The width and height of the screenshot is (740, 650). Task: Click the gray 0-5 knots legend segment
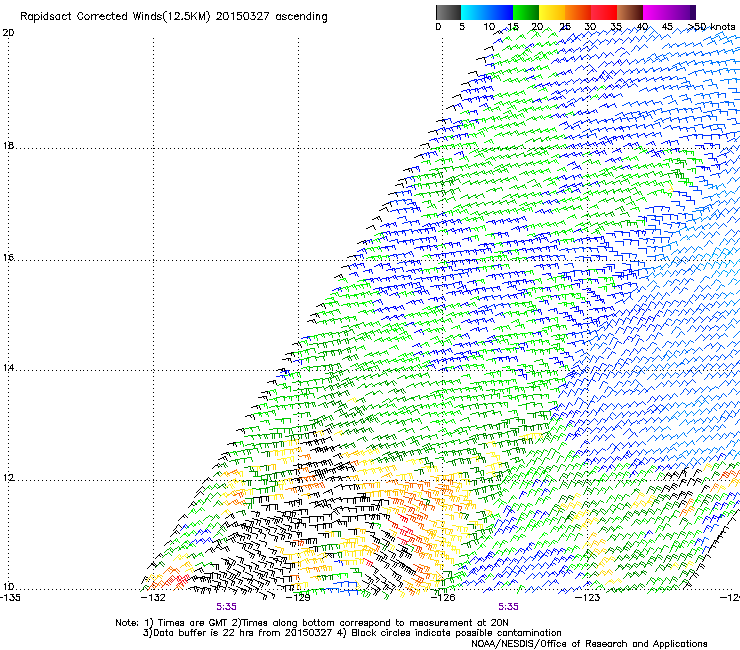449,12
